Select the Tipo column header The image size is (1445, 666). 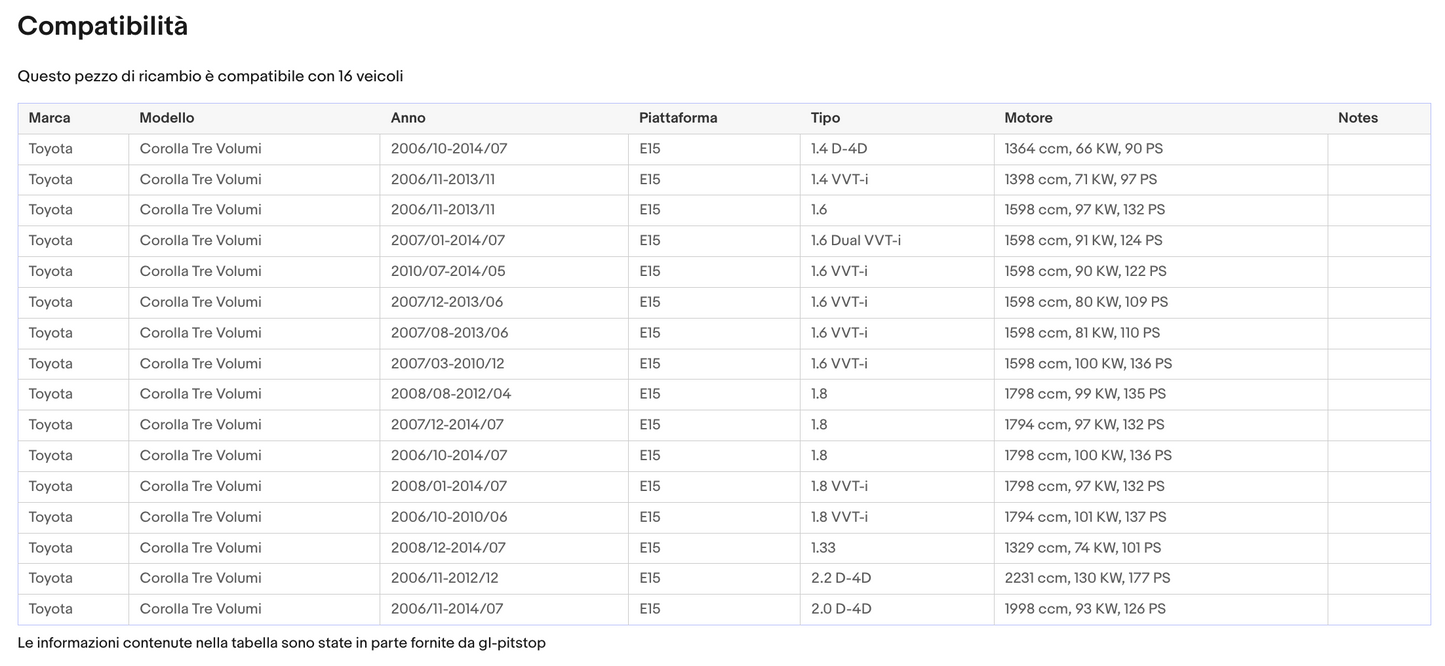[x=825, y=118]
